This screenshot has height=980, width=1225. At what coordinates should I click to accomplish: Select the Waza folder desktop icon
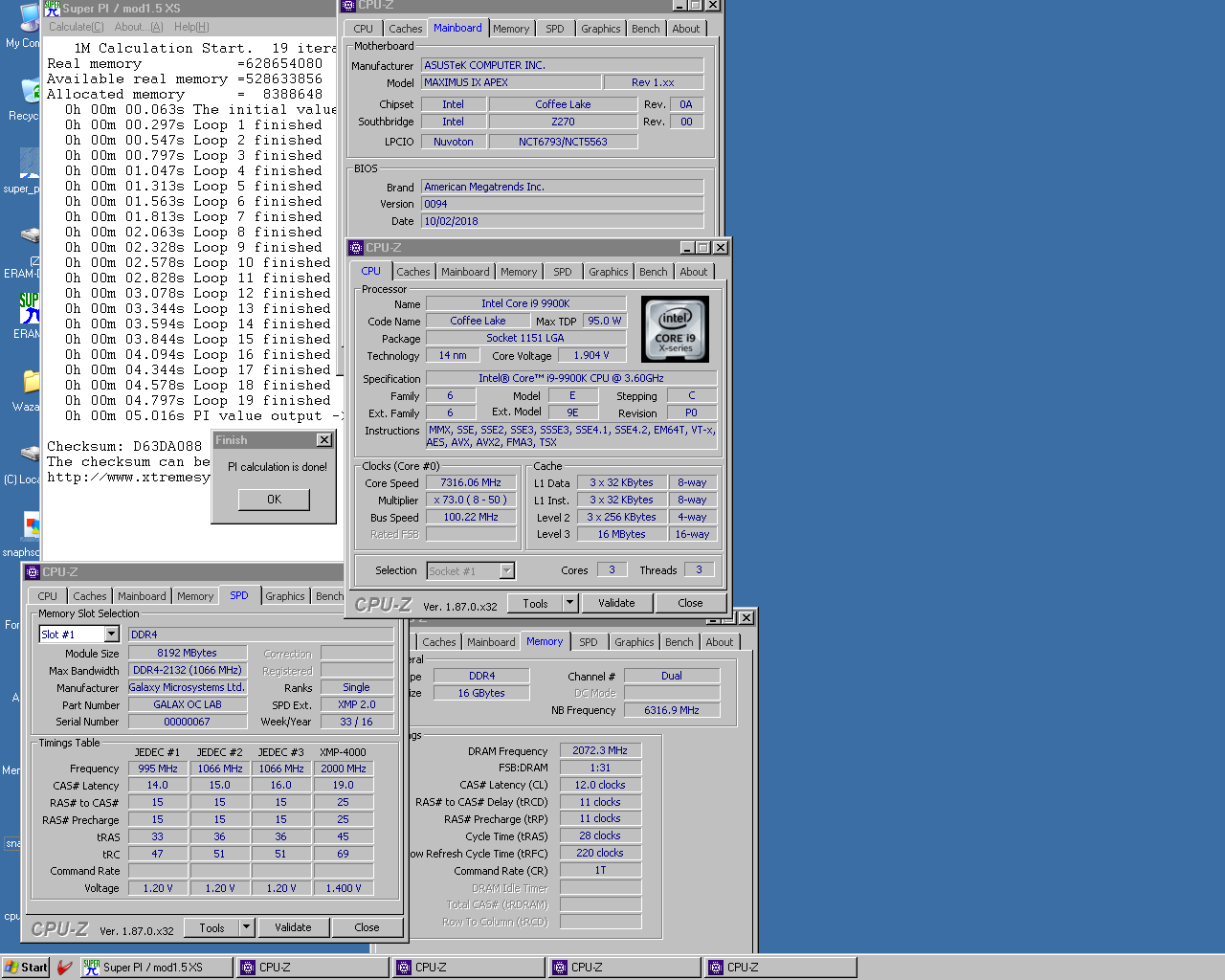click(x=27, y=390)
